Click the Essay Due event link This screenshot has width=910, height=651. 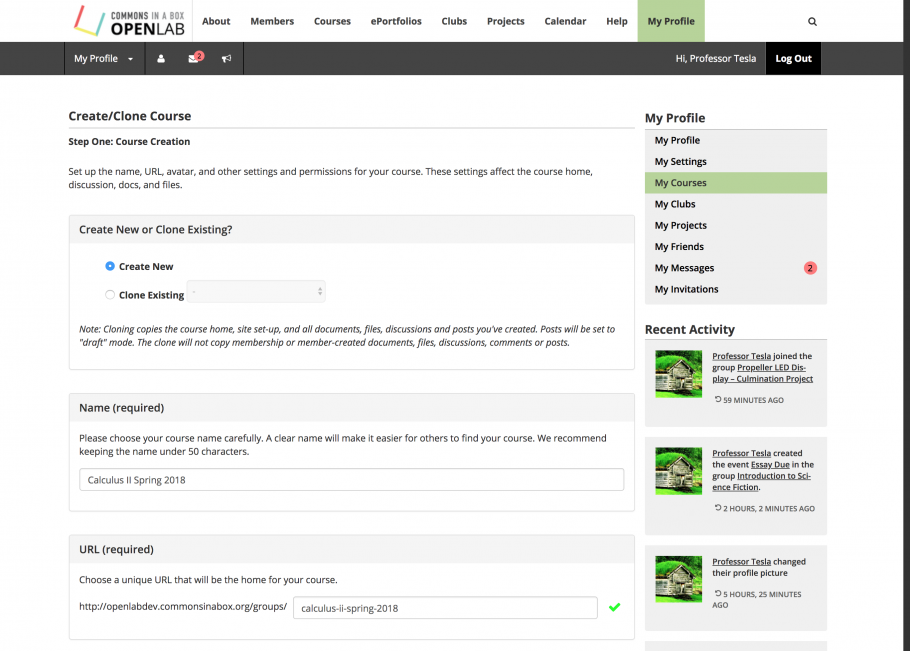[770, 465]
